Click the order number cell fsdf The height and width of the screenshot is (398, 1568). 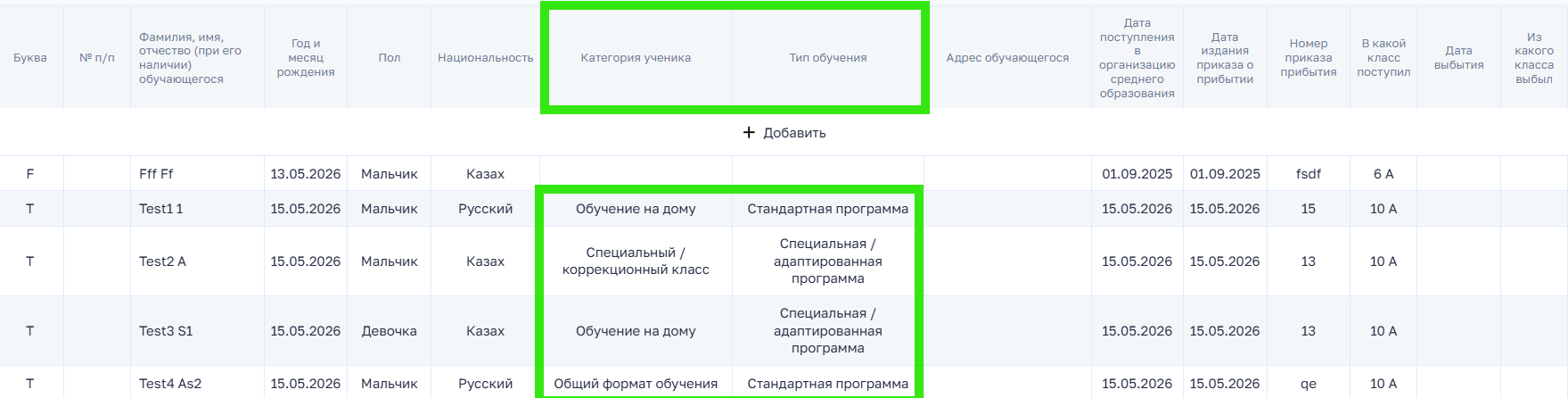coord(1309,174)
